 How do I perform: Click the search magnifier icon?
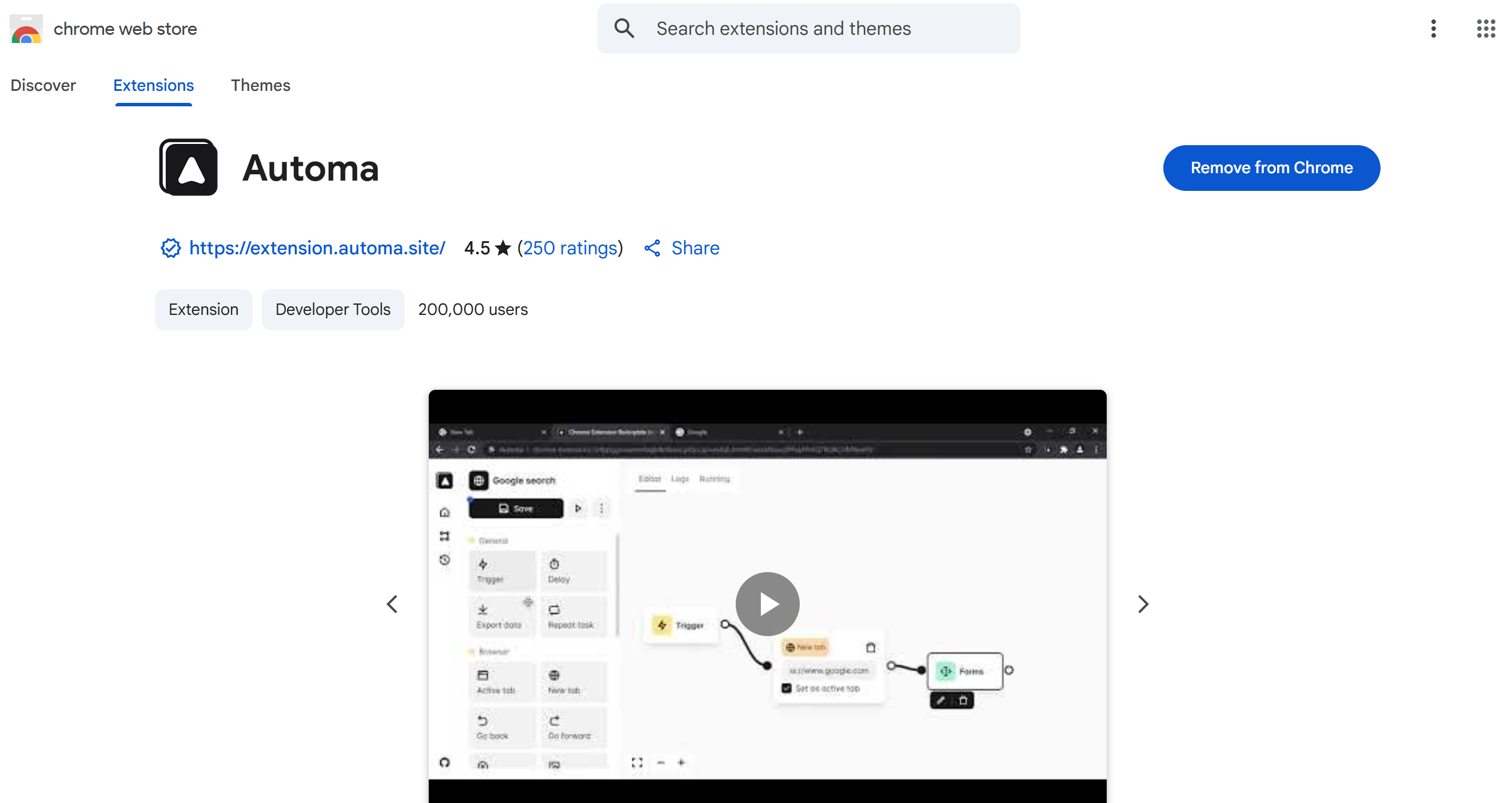pyautogui.click(x=624, y=28)
